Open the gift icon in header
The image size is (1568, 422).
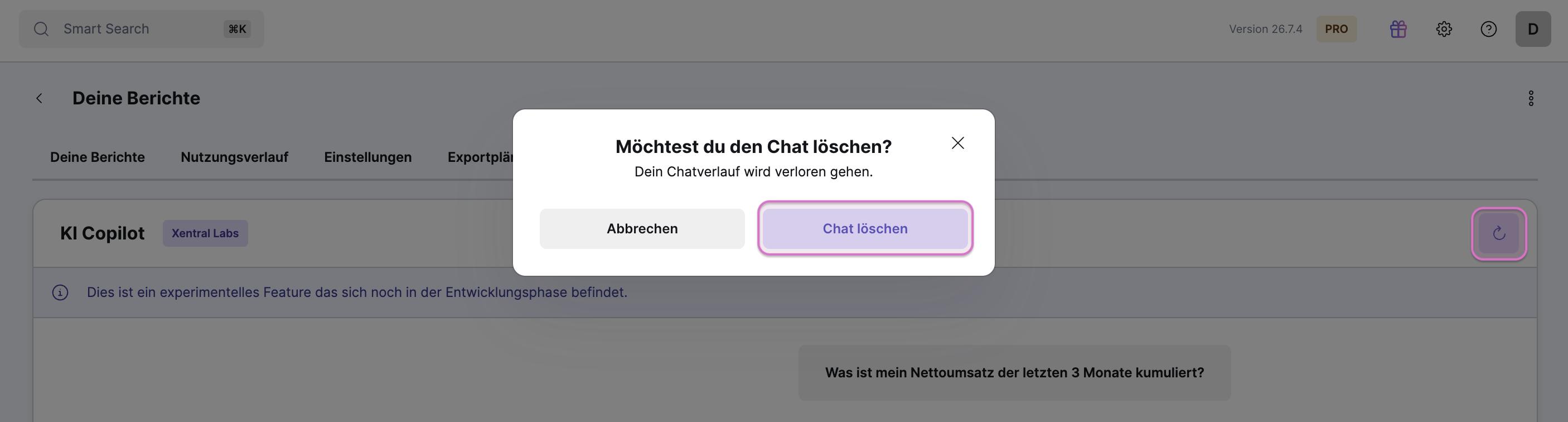click(1398, 29)
